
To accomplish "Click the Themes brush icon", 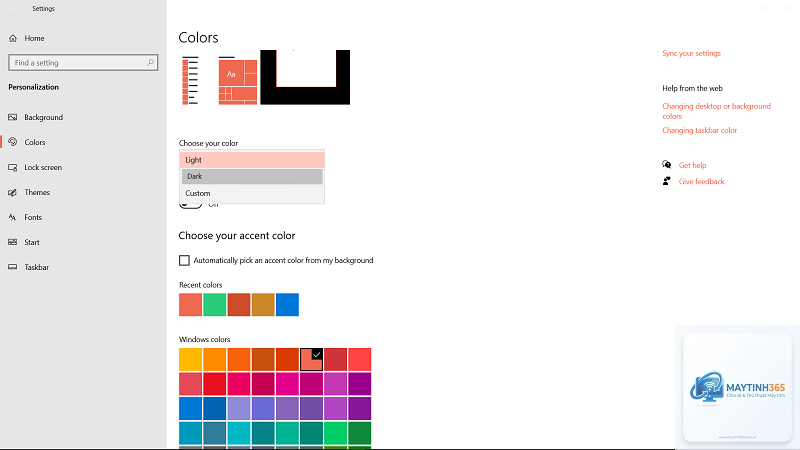I will pos(13,192).
